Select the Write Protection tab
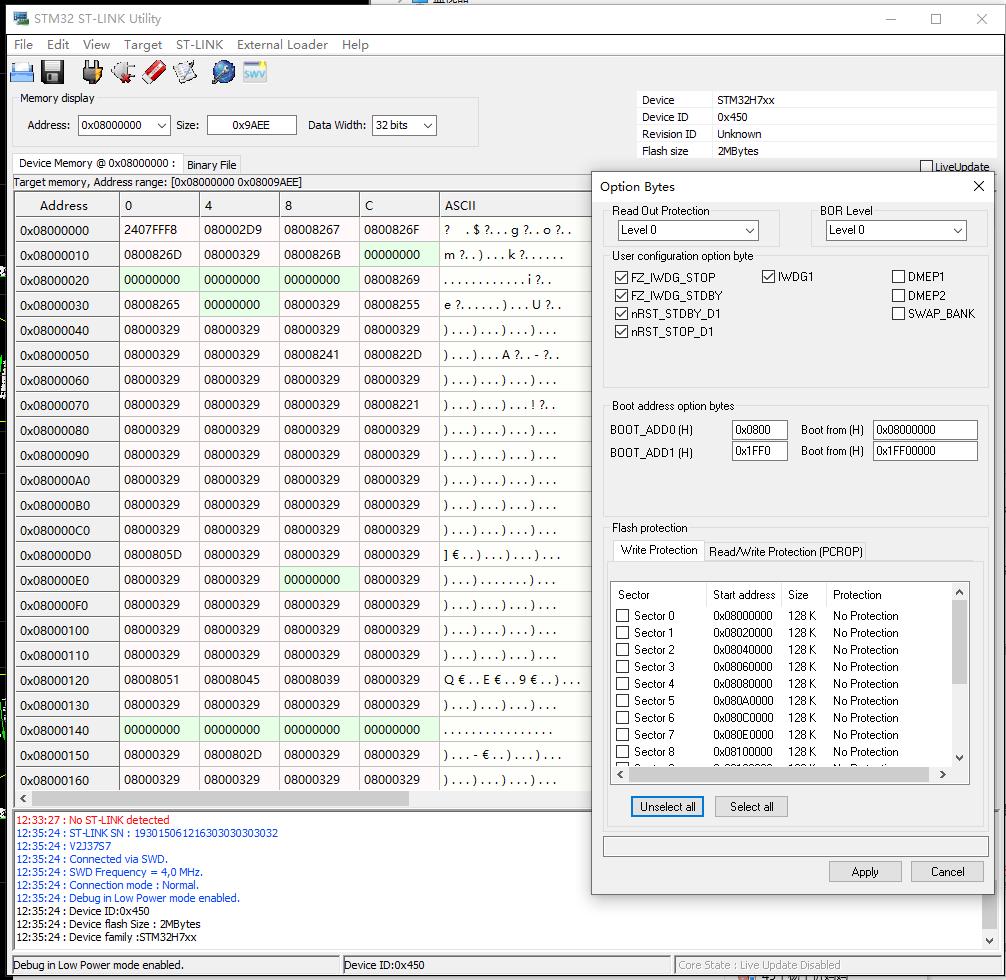Image resolution: width=1006 pixels, height=980 pixels. (x=659, y=550)
